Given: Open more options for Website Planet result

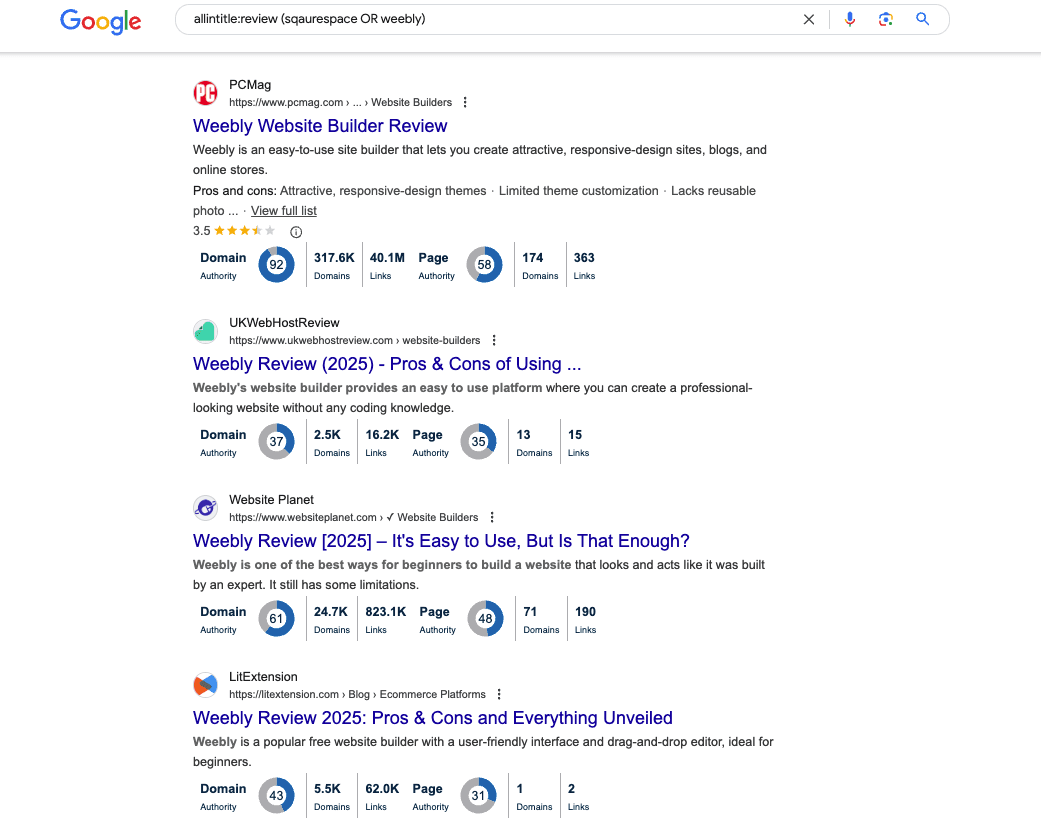Looking at the screenshot, I should pyautogui.click(x=492, y=517).
